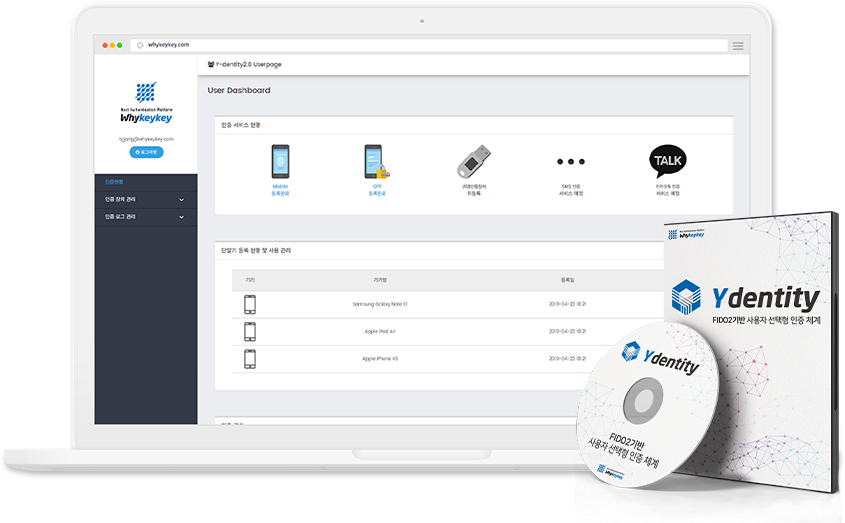Click the Apple iPhone XS device name
The height and width of the screenshot is (523, 845).
[380, 359]
